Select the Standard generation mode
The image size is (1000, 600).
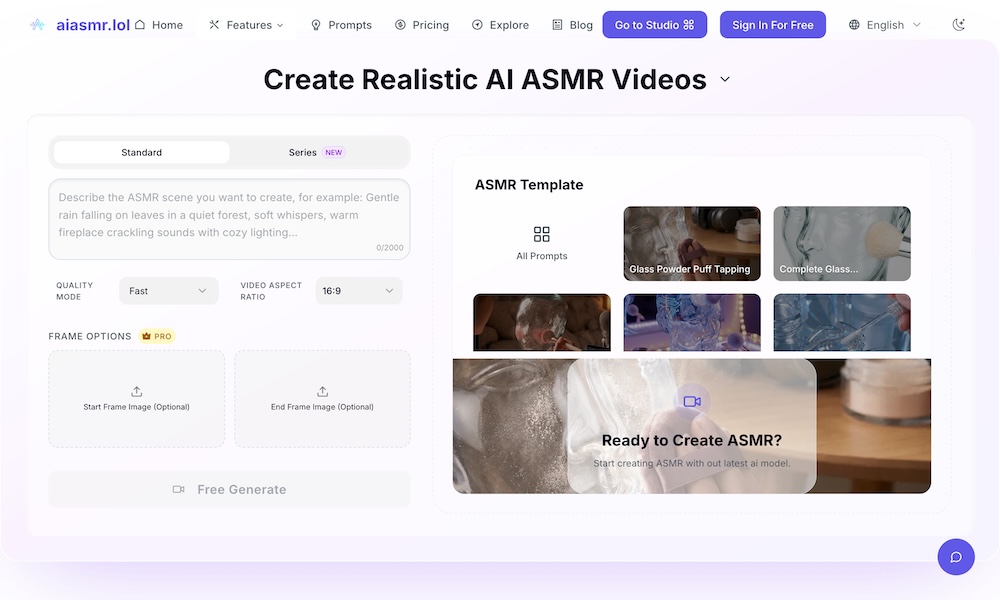coord(140,152)
